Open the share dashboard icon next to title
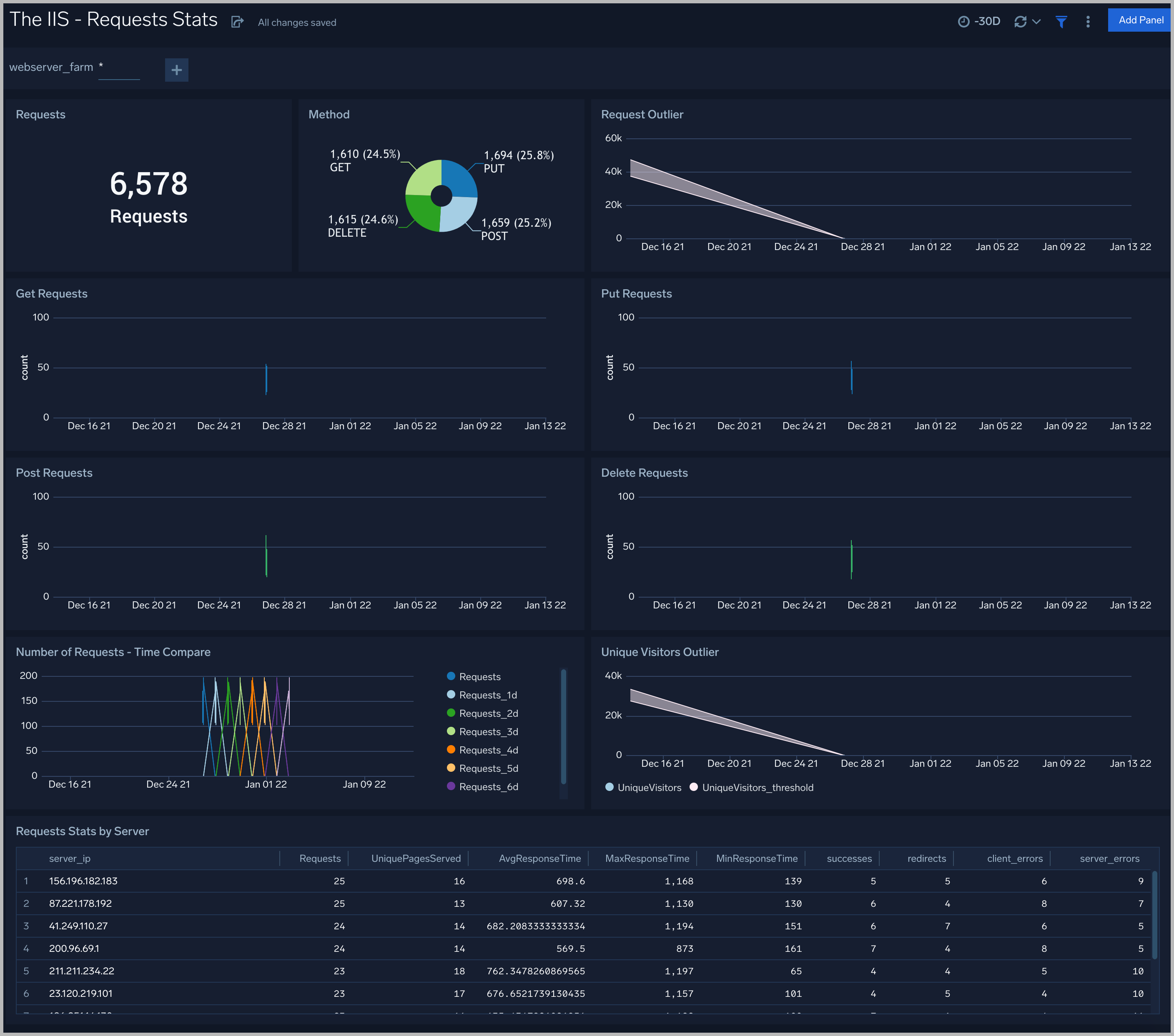Screen dimensions: 1174x1036 237,22
